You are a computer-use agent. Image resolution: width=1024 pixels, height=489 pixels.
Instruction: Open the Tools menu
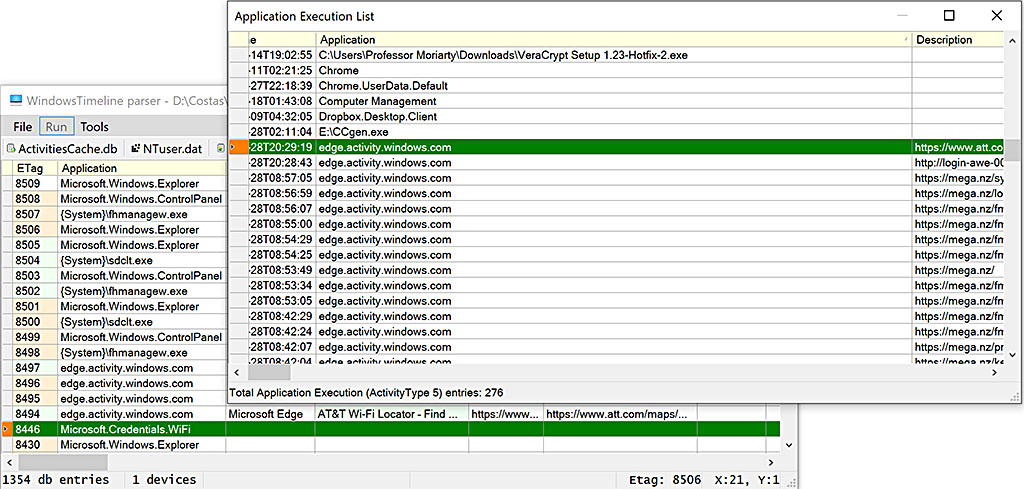click(x=95, y=127)
